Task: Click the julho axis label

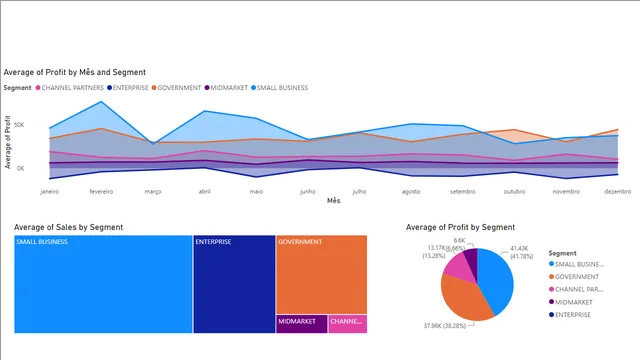Action: tap(359, 191)
